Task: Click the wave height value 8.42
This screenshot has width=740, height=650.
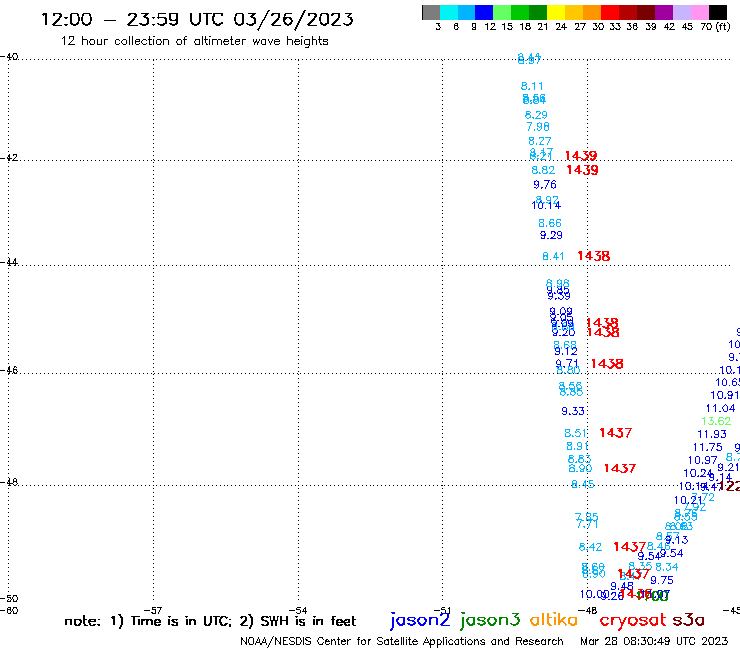Action: coord(590,548)
